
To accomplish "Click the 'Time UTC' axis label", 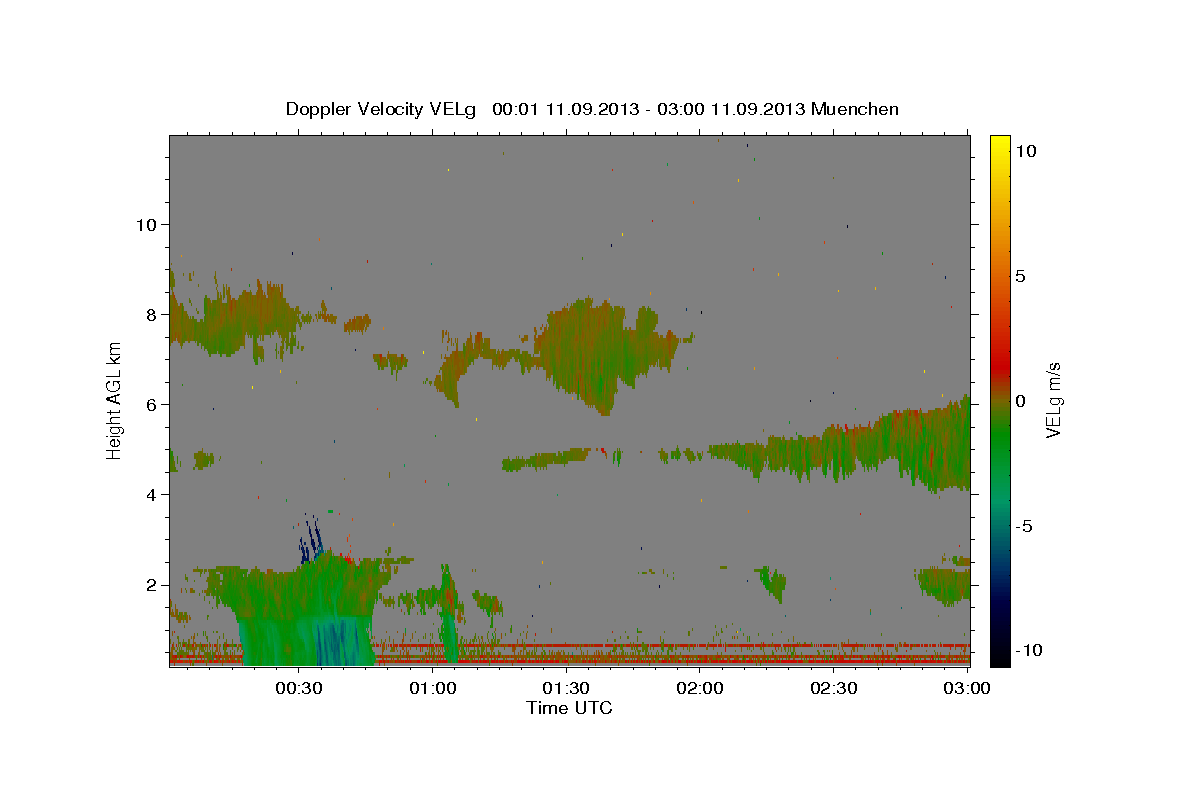I will [x=569, y=708].
